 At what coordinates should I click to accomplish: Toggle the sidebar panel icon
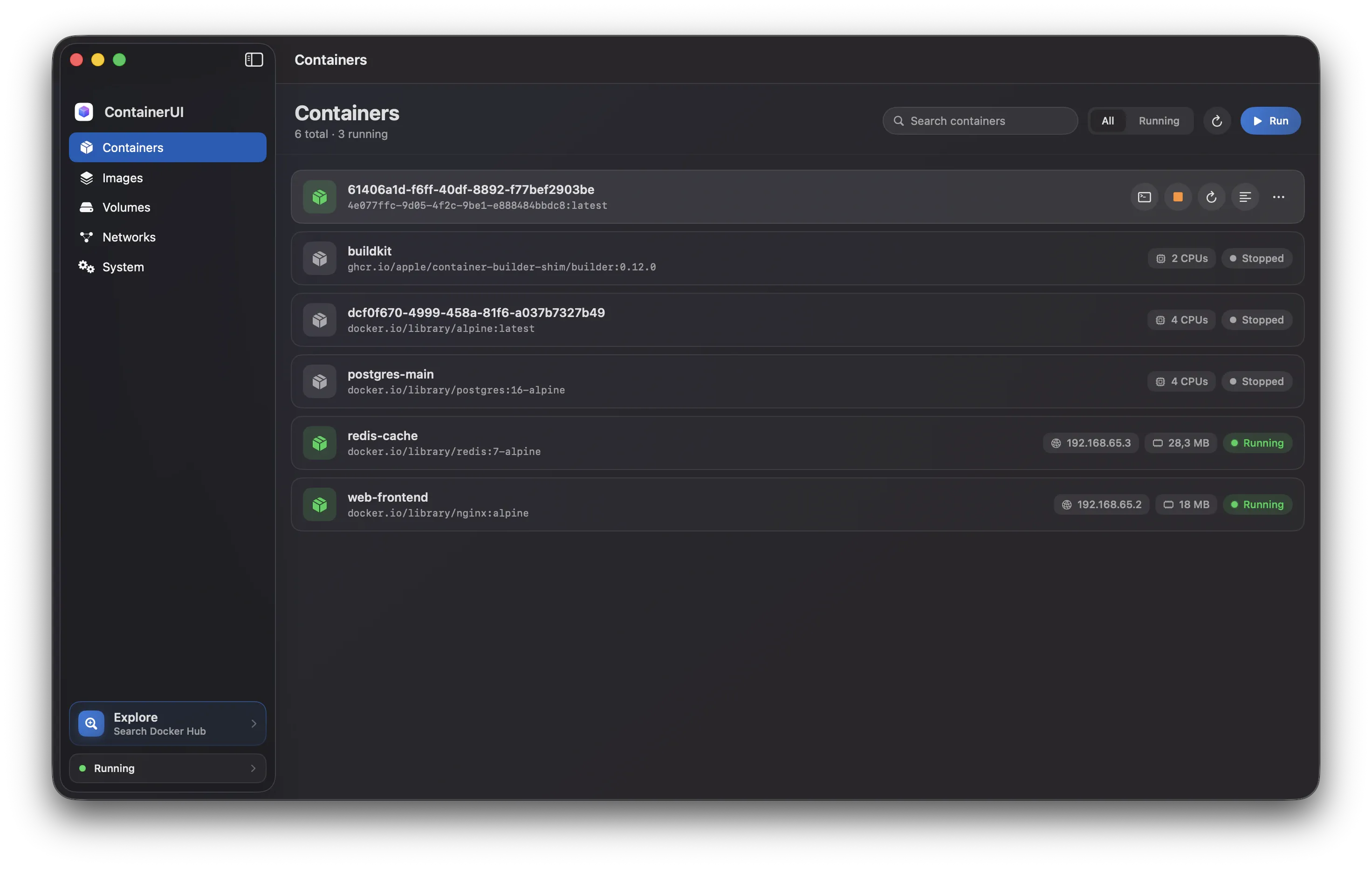(x=254, y=60)
